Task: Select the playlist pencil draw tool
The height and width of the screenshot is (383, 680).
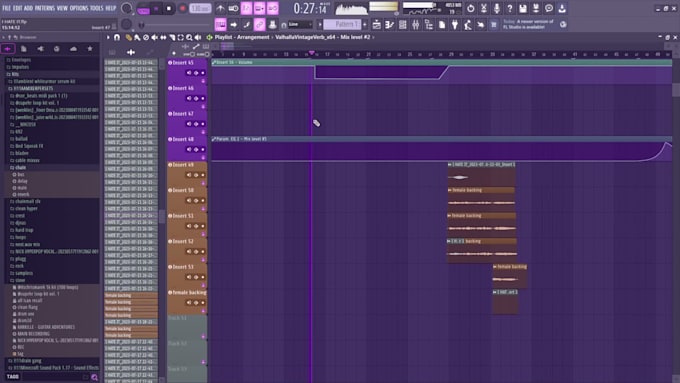Action: [128, 38]
